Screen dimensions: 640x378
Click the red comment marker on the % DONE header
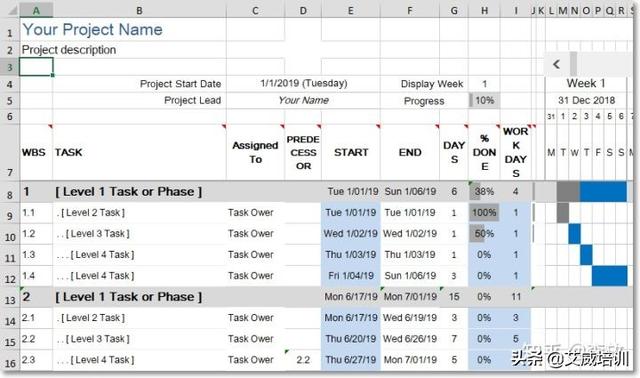498,127
